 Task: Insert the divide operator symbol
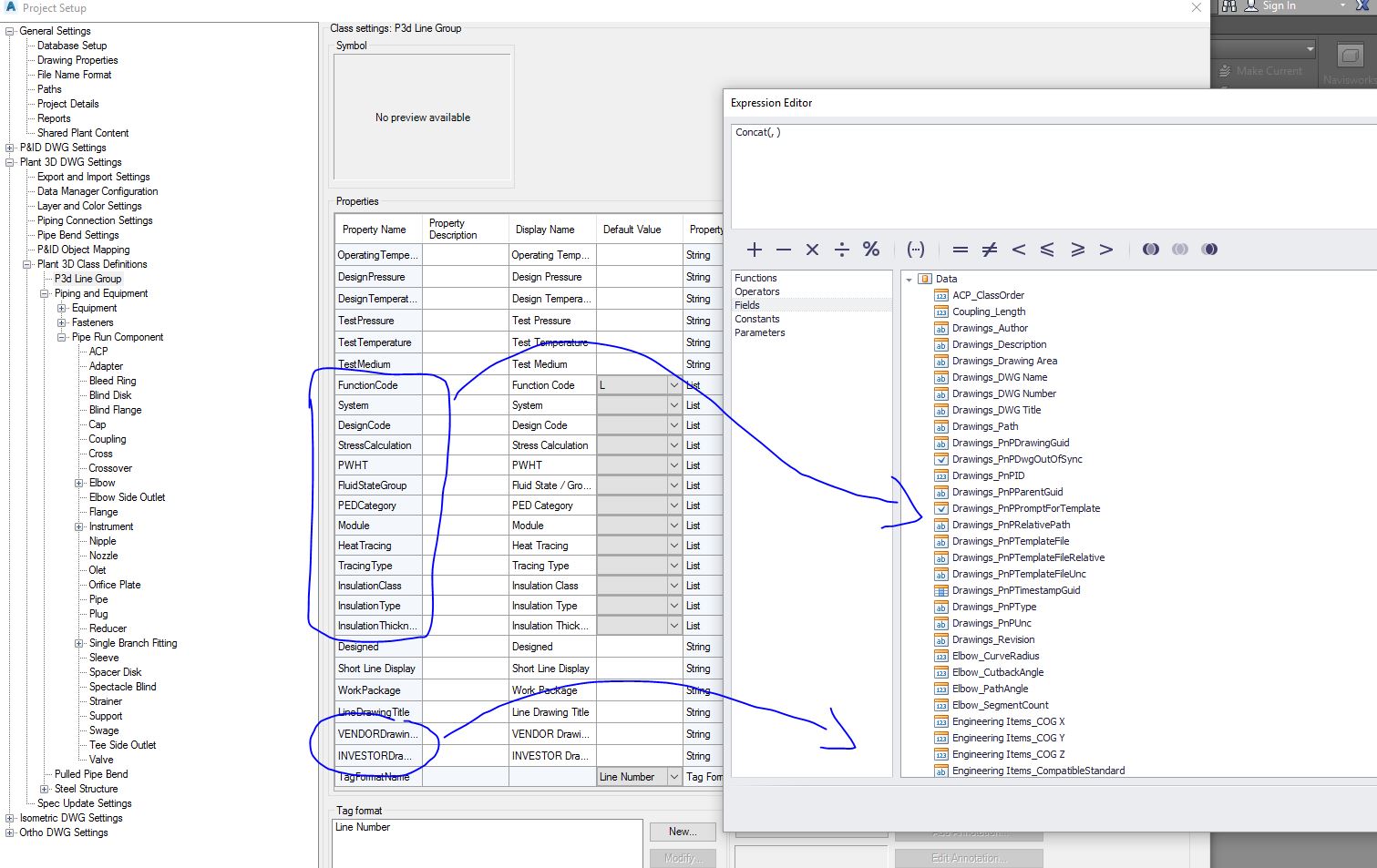point(842,250)
